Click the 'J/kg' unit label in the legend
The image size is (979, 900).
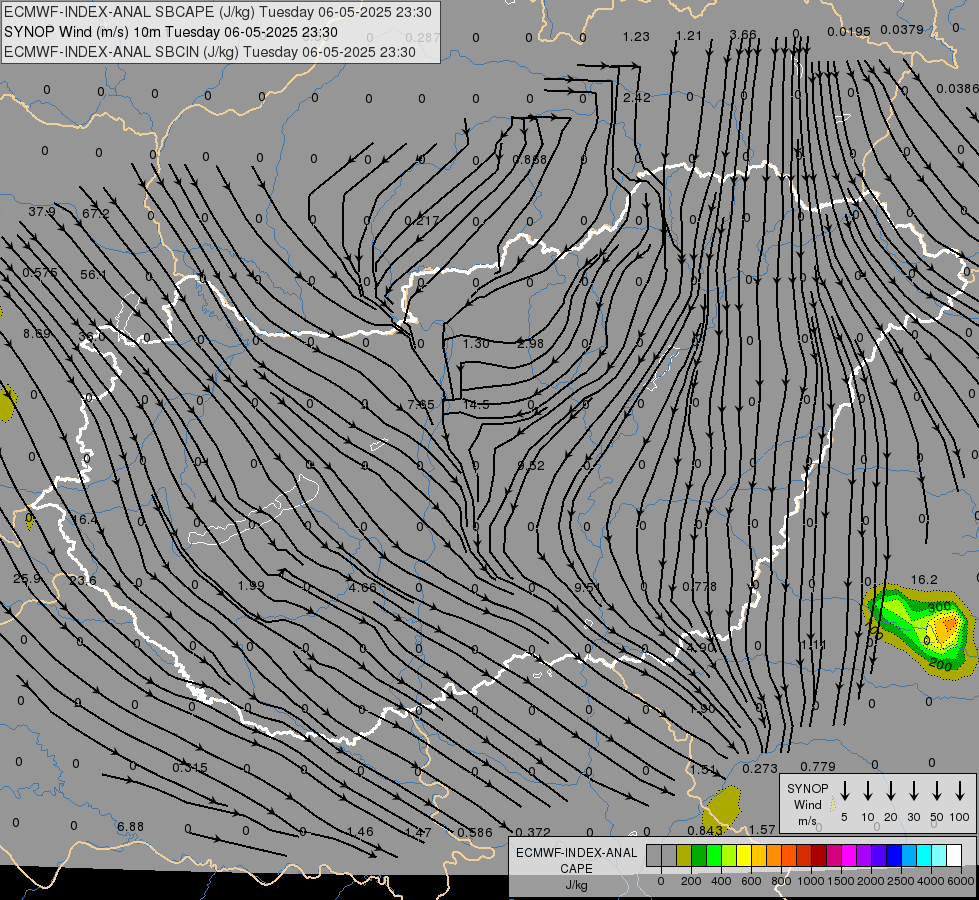point(576,885)
